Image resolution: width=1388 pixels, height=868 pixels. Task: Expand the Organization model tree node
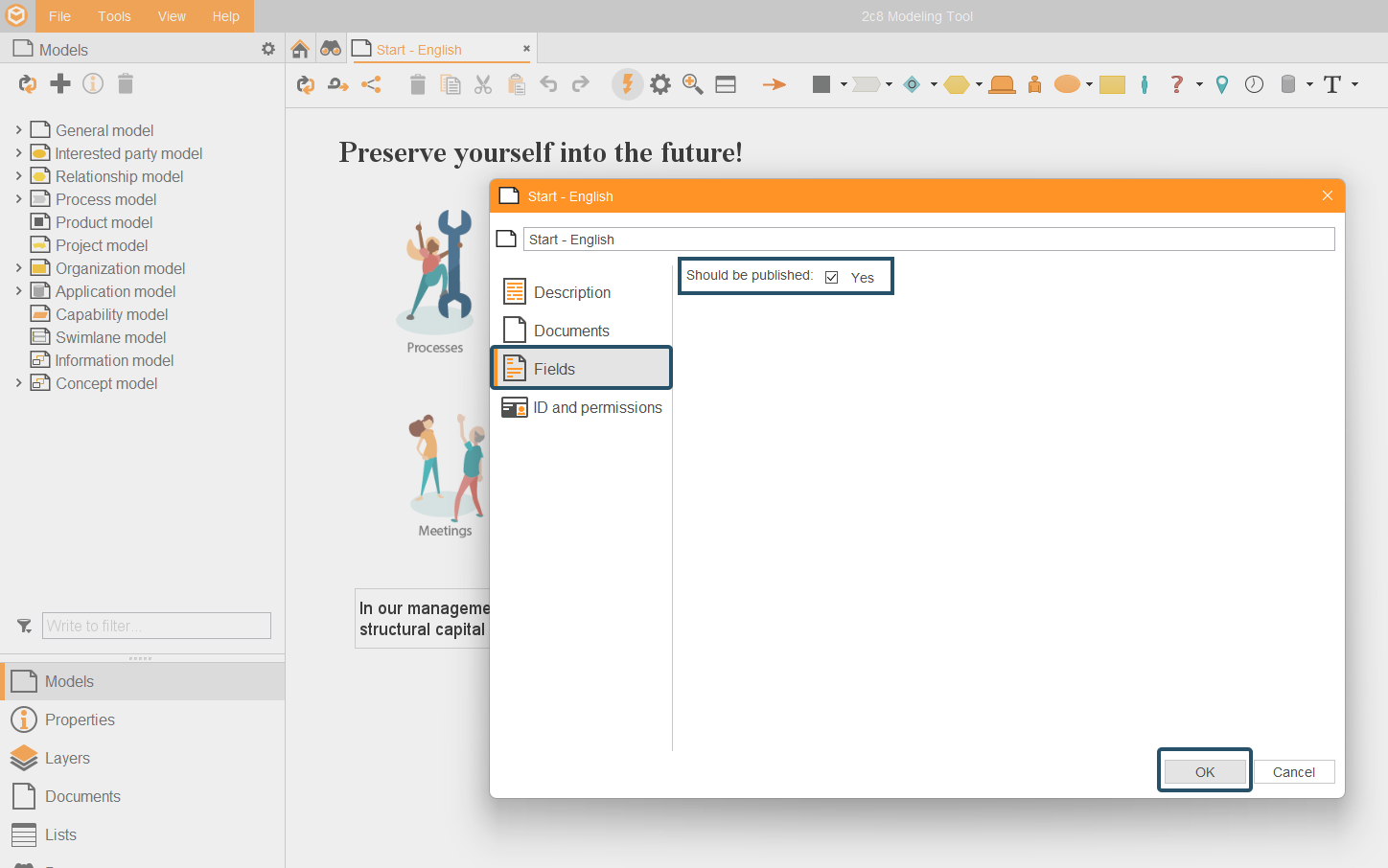[18, 267]
